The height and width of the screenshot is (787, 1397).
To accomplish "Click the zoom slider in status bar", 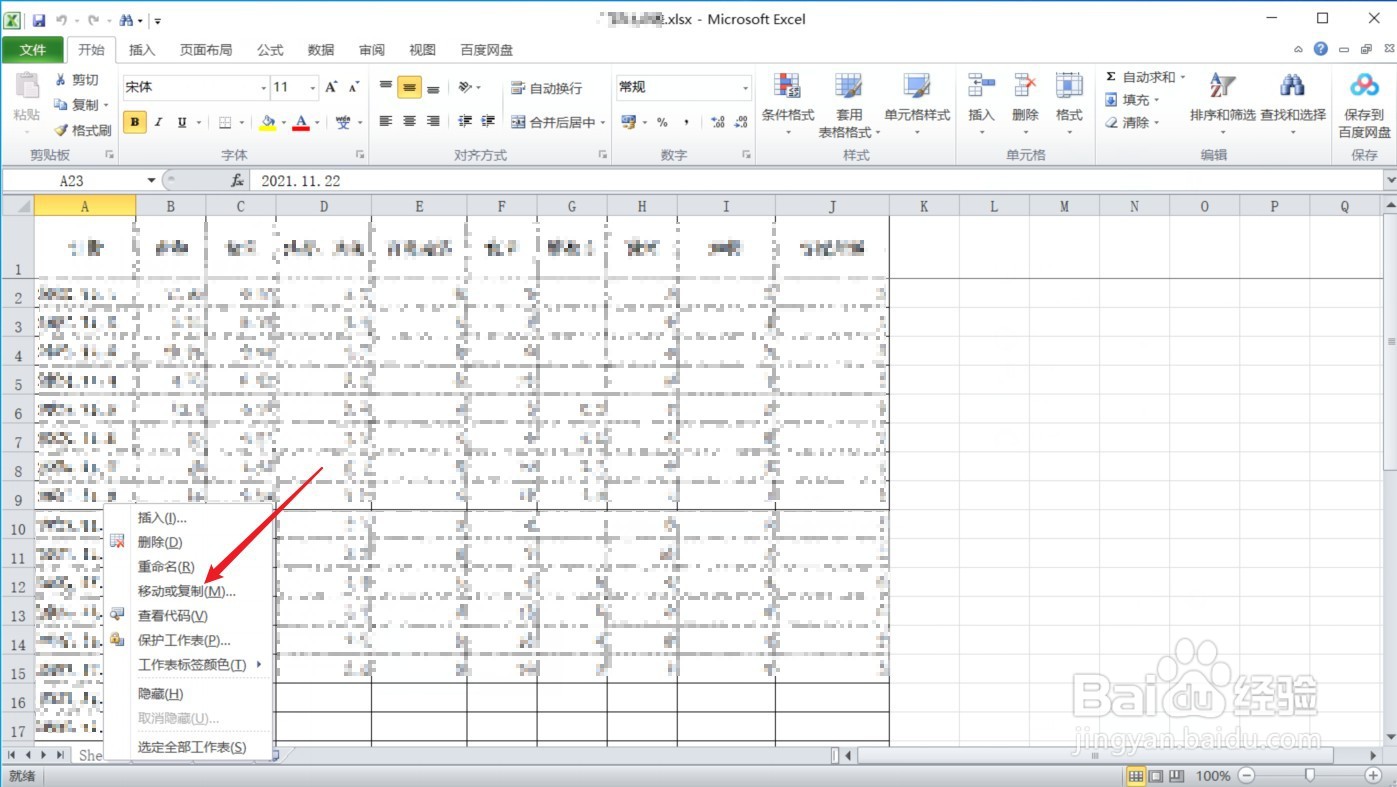I will (1310, 775).
